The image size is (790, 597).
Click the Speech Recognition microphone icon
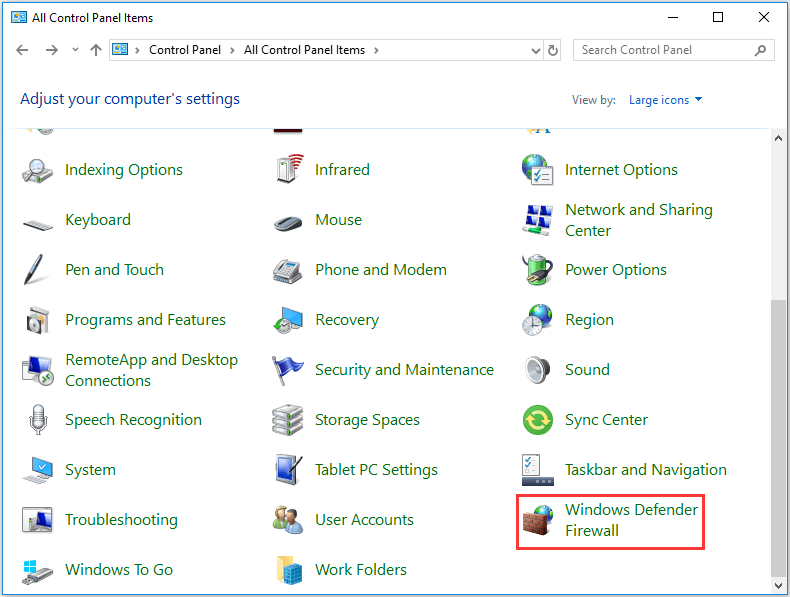point(38,420)
